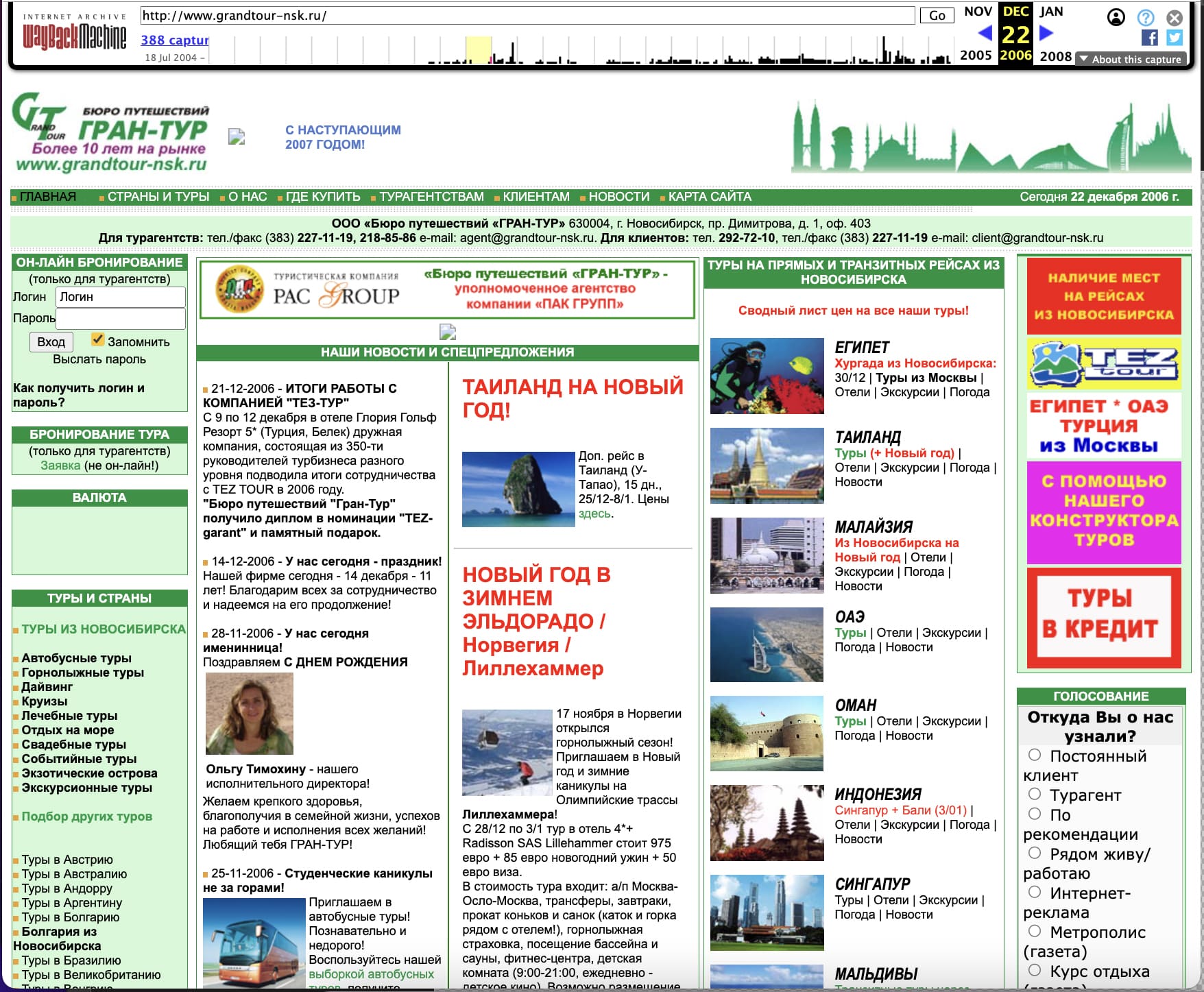Select Постоянный клиент radio option
Screen dimensions: 1204x992
[x=1035, y=755]
